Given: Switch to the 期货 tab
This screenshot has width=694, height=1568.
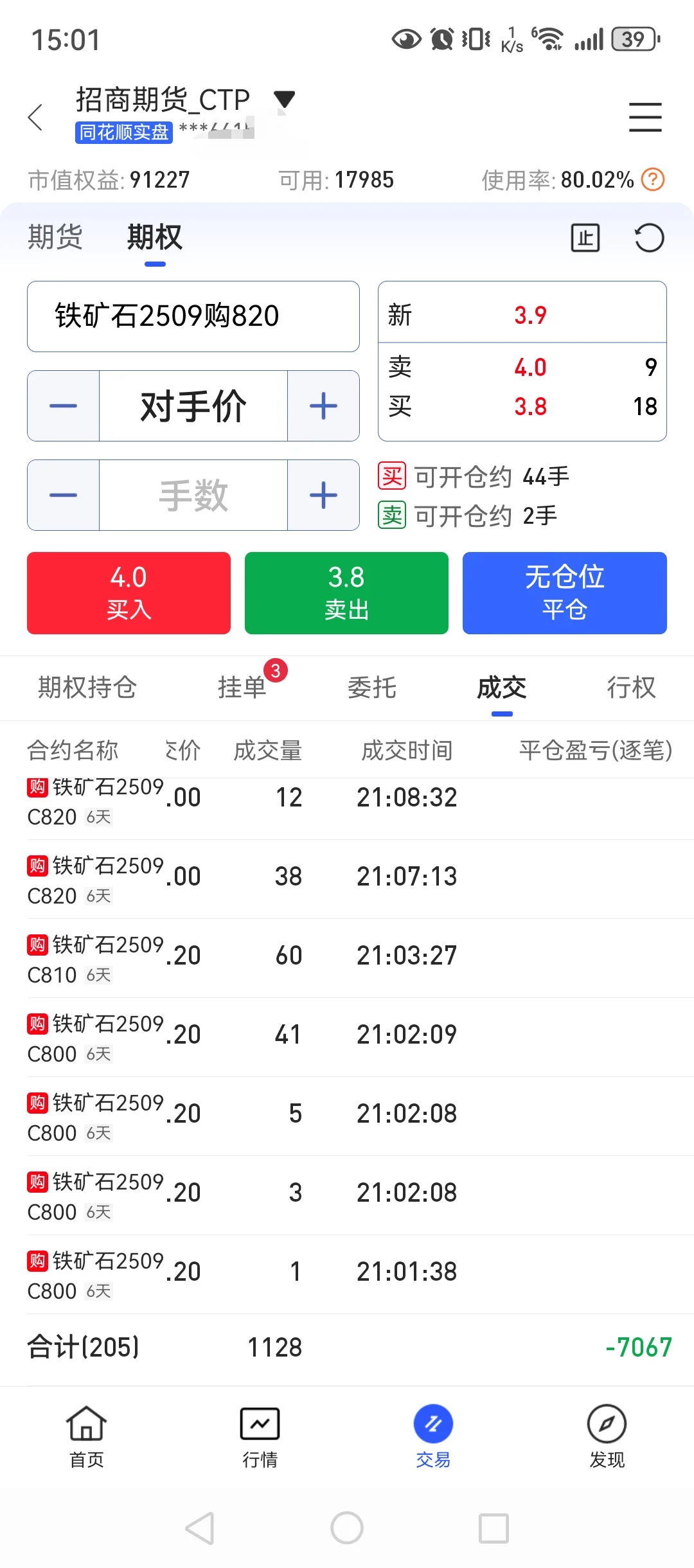Looking at the screenshot, I should pyautogui.click(x=55, y=237).
